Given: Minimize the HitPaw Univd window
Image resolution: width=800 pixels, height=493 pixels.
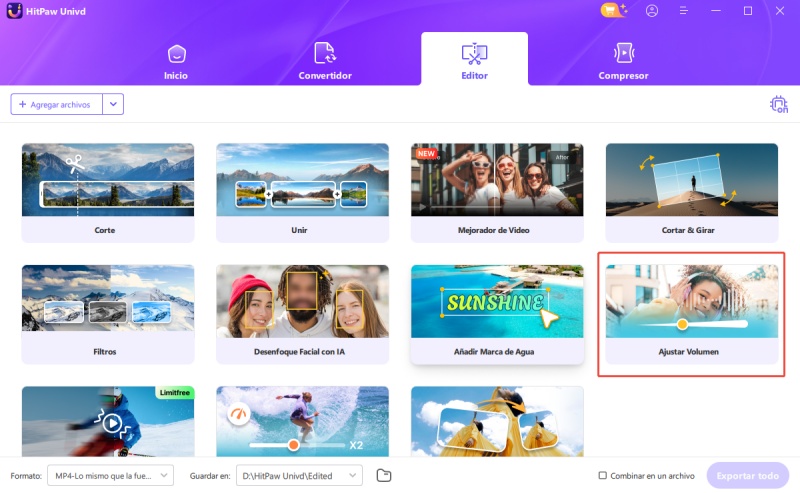Looking at the screenshot, I should coord(716,11).
